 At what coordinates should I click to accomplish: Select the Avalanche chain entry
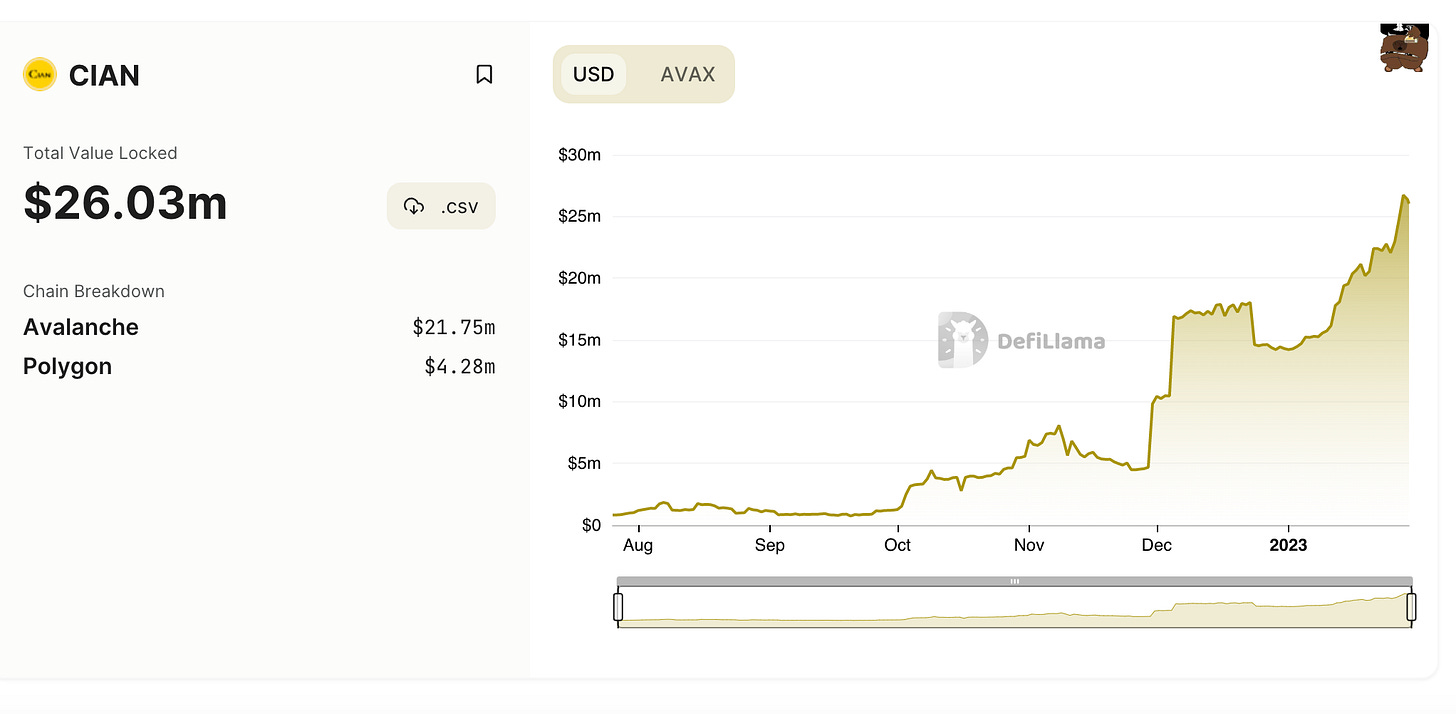81,327
